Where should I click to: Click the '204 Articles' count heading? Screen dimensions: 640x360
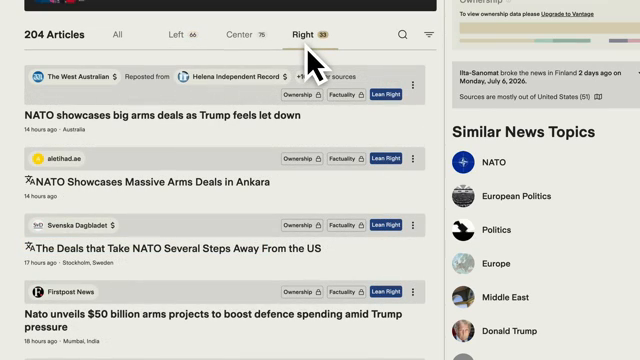click(x=54, y=35)
